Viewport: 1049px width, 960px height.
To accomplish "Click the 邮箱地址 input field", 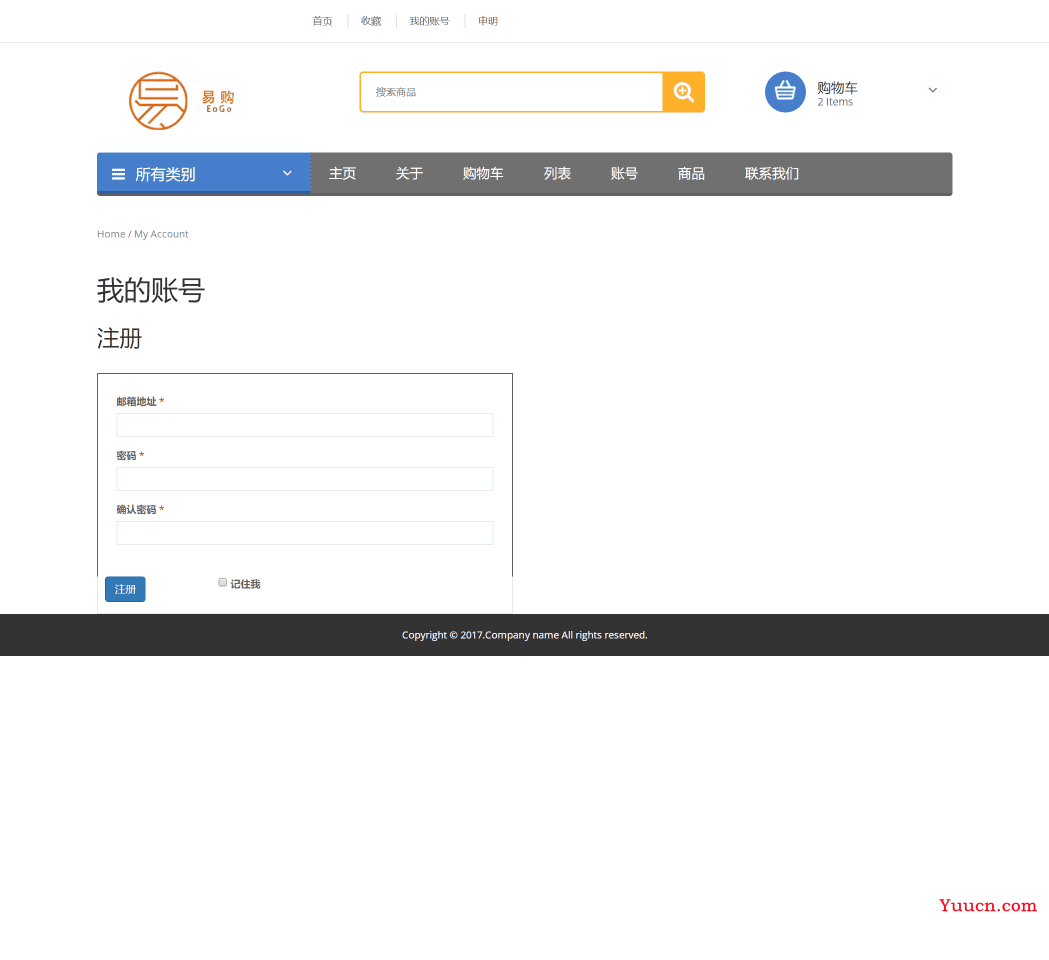I will pos(305,425).
